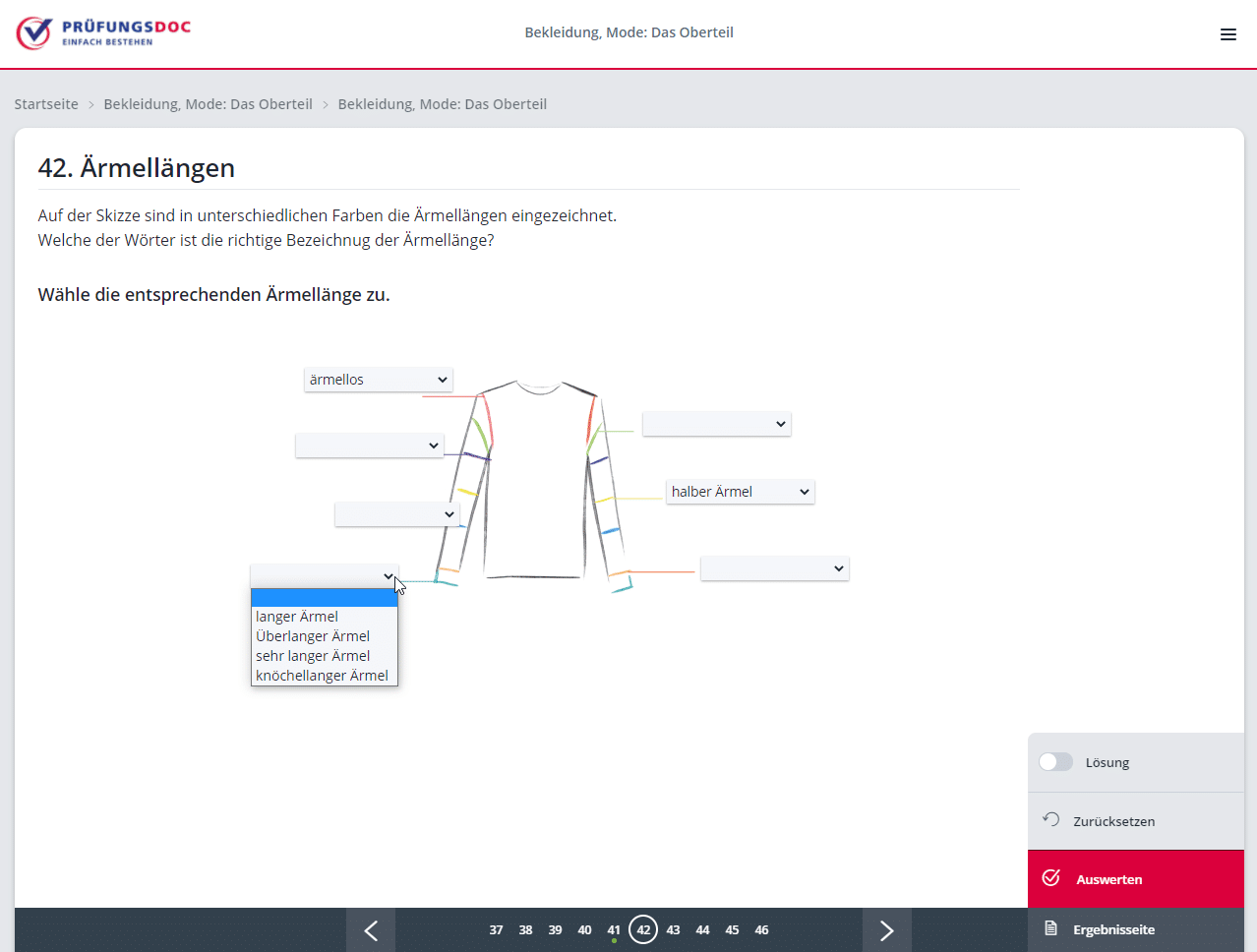The width and height of the screenshot is (1257, 952).
Task: Click the Startseite breadcrumb link
Action: tap(46, 104)
